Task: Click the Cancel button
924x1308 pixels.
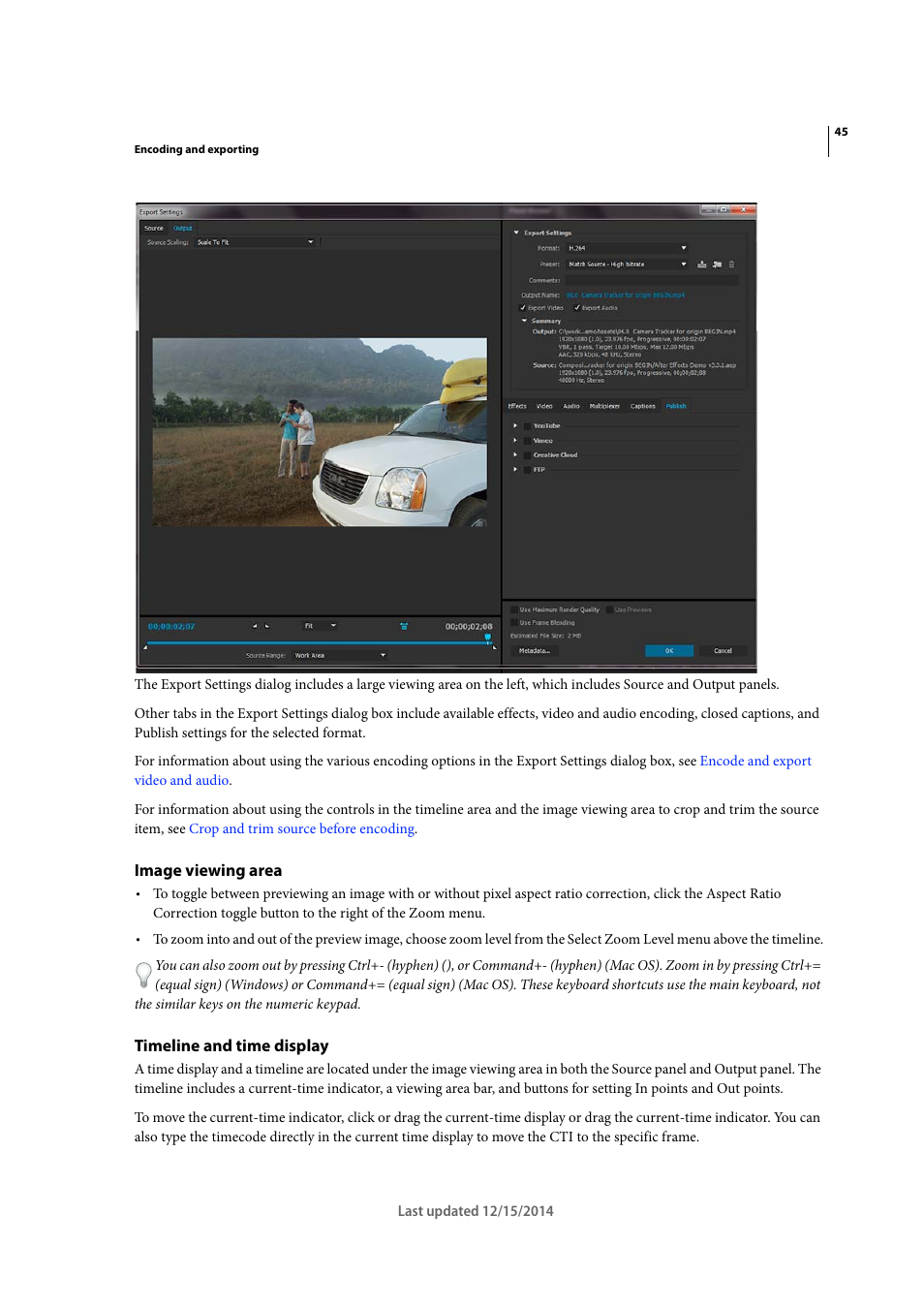Action: tap(723, 651)
